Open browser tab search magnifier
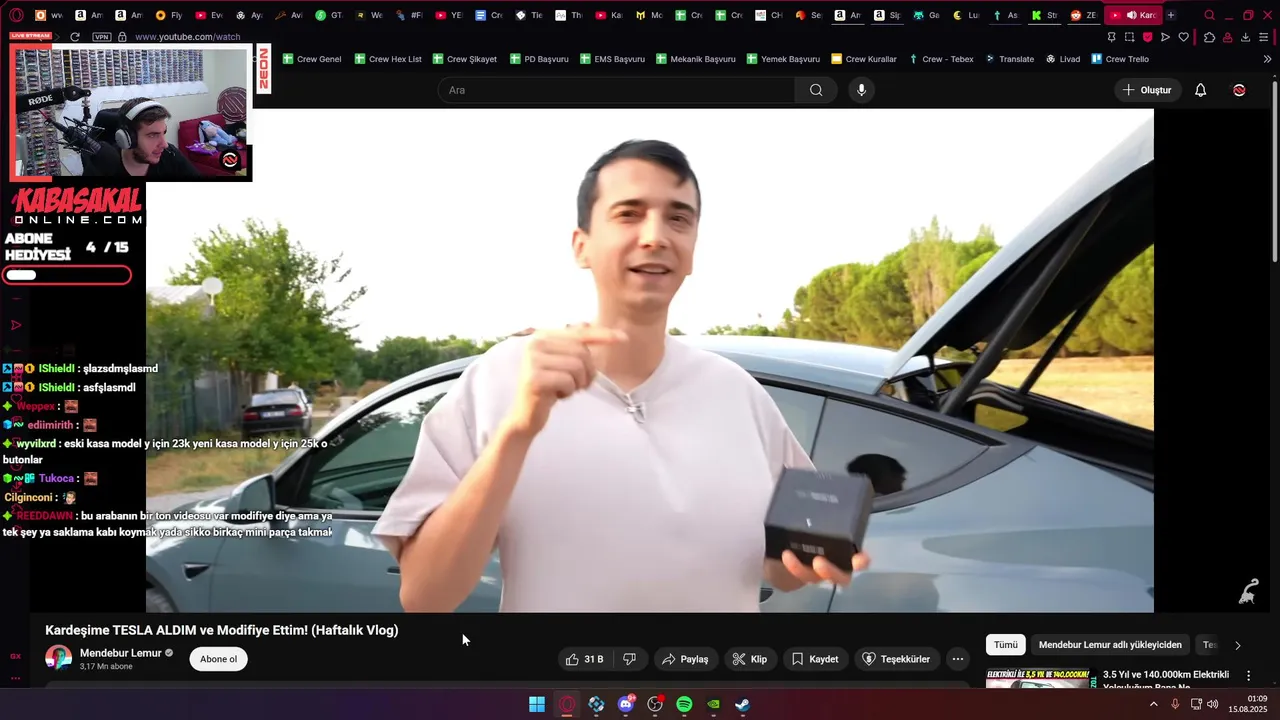The image size is (1280, 720). point(1209,15)
